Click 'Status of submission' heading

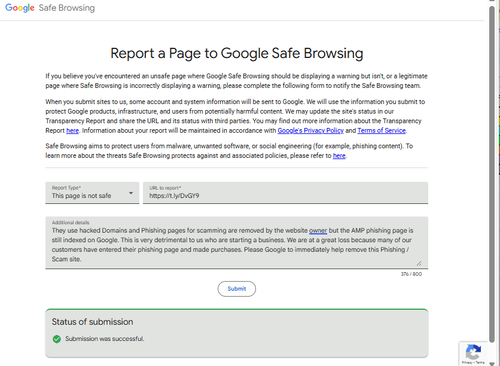(x=92, y=322)
